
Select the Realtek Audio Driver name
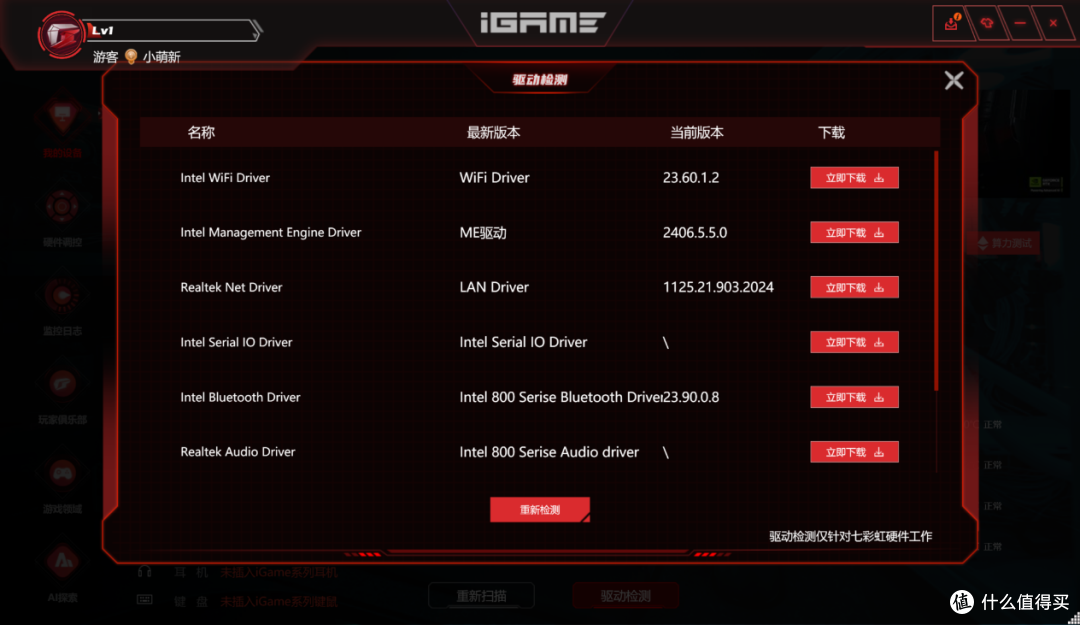(238, 452)
